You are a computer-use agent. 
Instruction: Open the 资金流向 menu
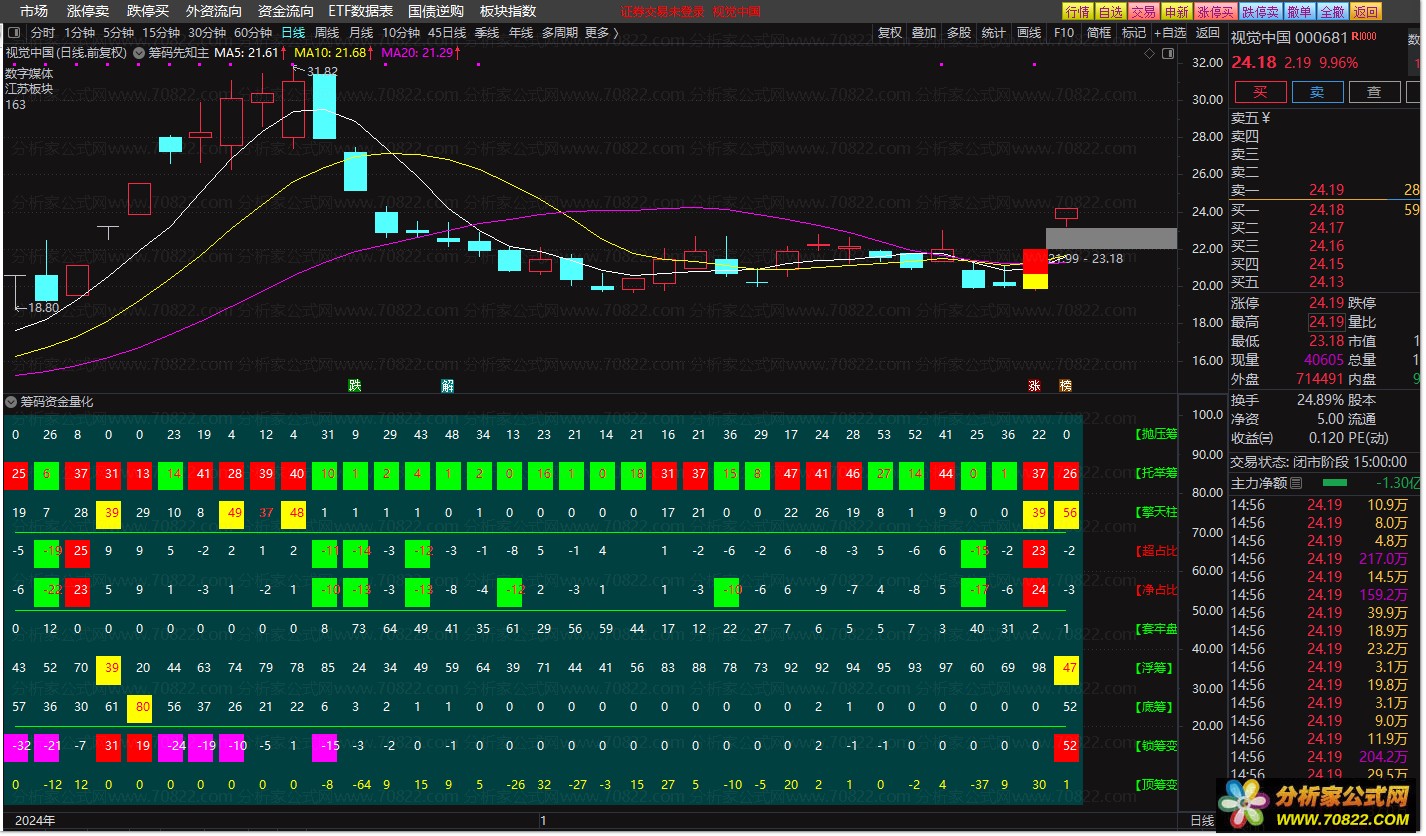[x=286, y=11]
